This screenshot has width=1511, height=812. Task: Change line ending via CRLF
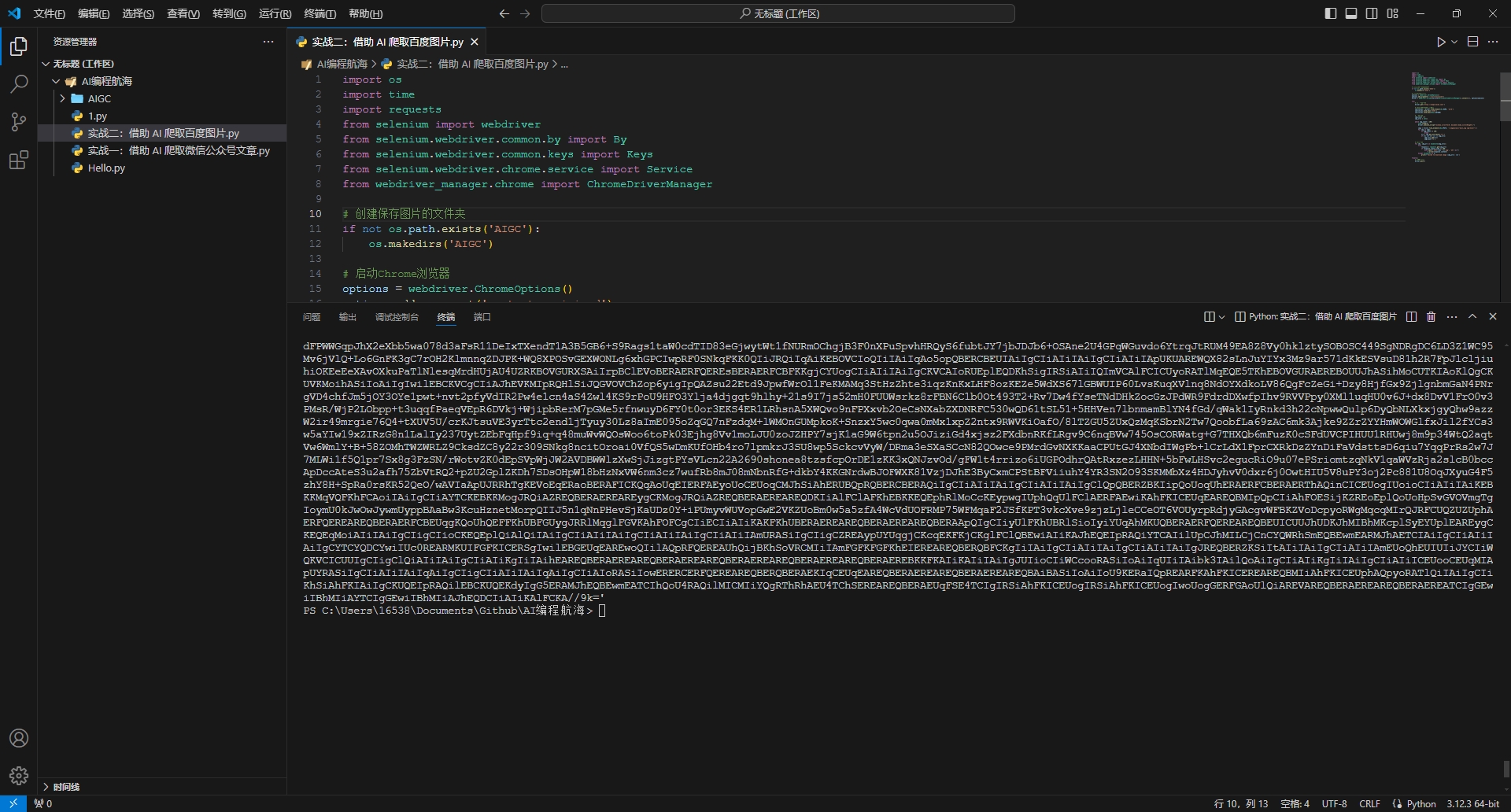pyautogui.click(x=1369, y=803)
